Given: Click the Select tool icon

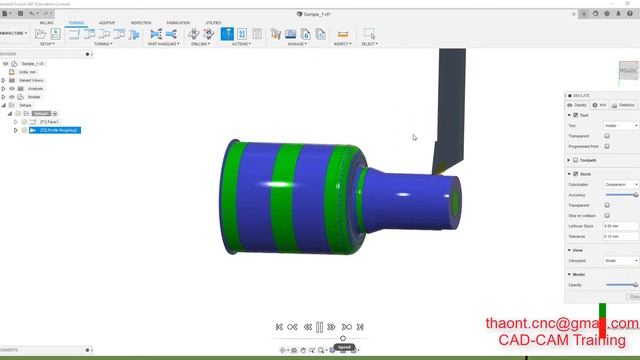Looking at the screenshot, I should point(369,34).
